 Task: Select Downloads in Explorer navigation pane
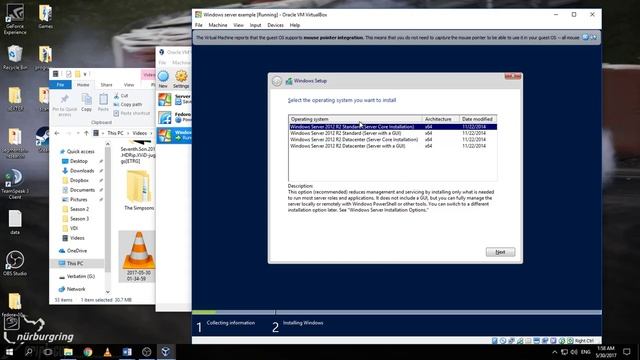point(80,171)
